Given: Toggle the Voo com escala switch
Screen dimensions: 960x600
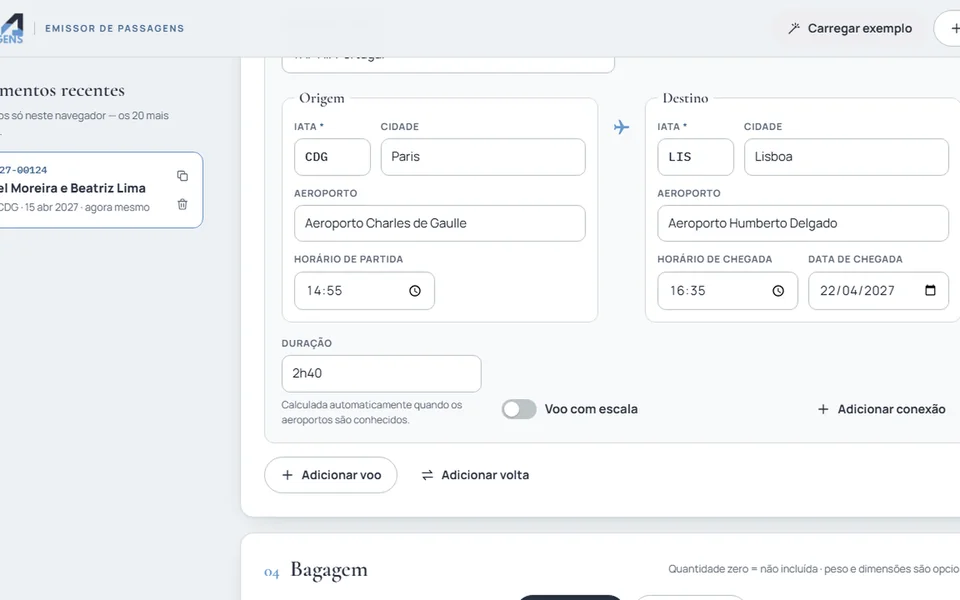Looking at the screenshot, I should (519, 409).
